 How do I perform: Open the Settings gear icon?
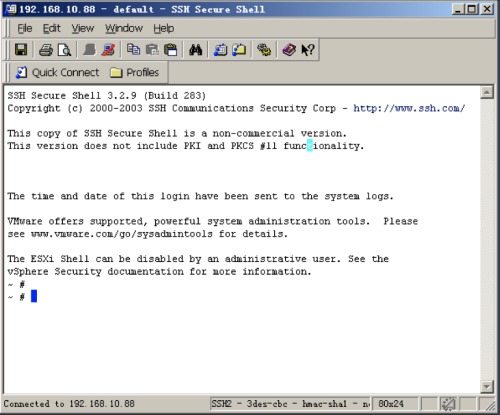(x=264, y=50)
